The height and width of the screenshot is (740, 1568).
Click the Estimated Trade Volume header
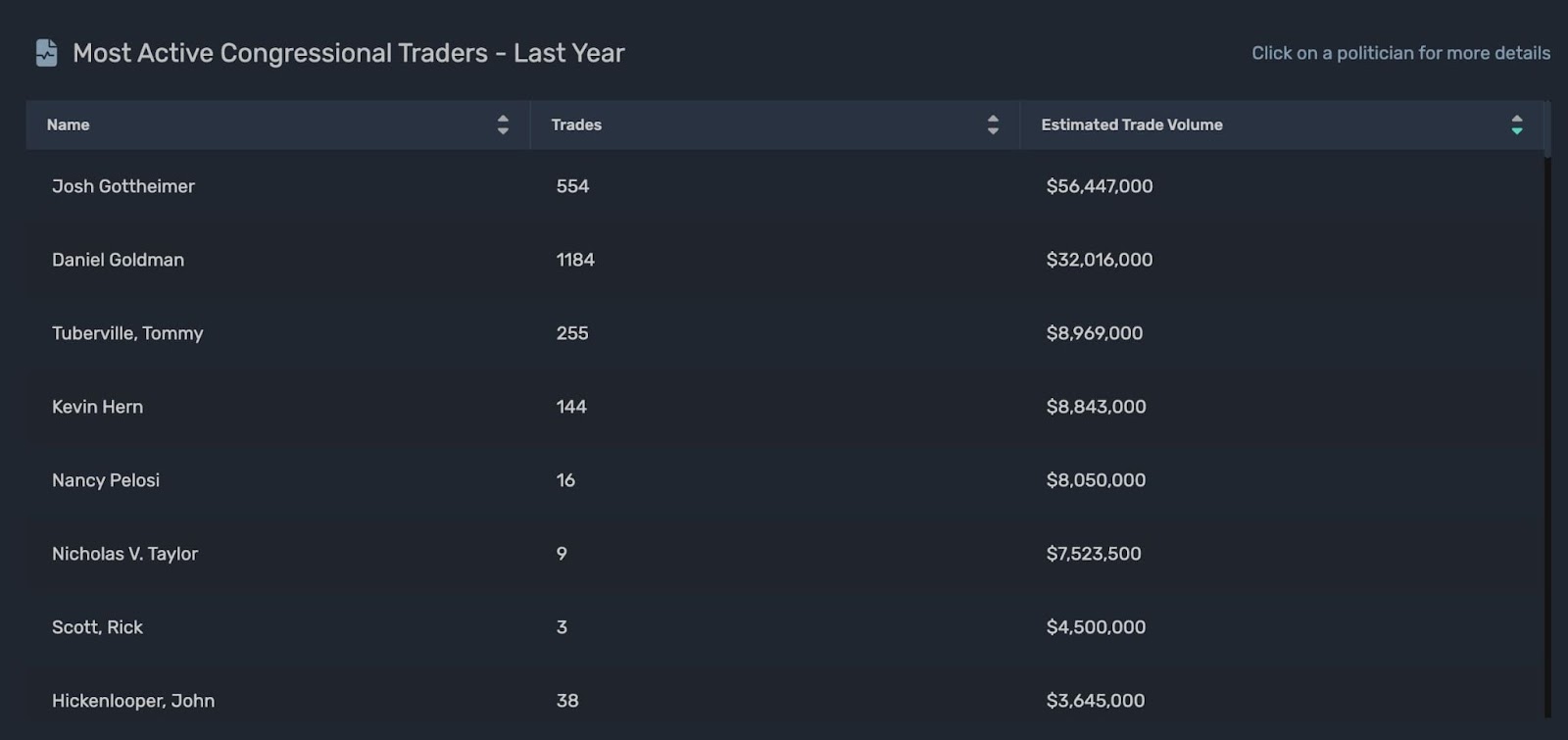tap(1131, 124)
